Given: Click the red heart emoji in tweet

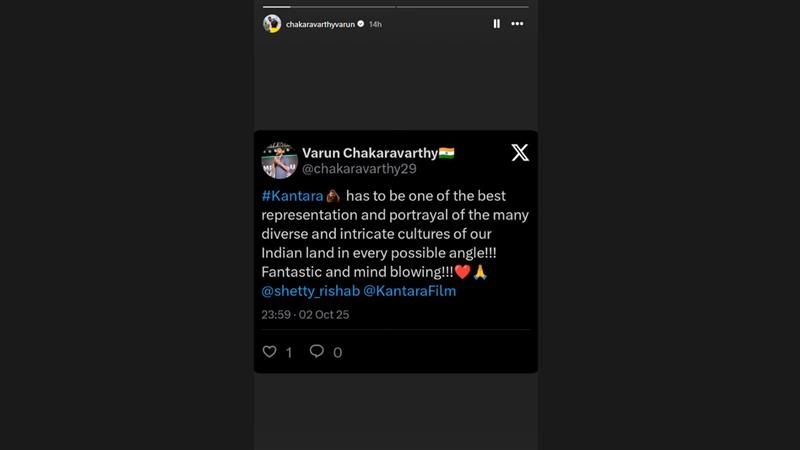Looking at the screenshot, I should point(462,272).
